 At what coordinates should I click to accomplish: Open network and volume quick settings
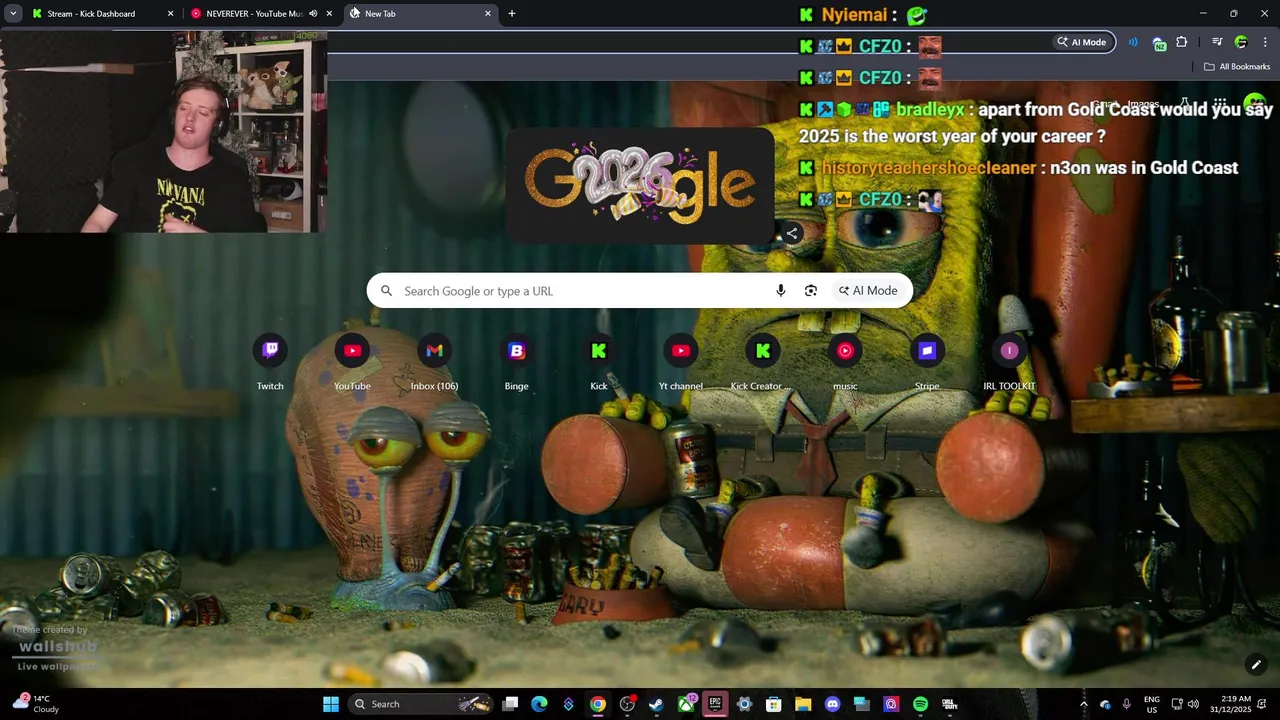1185,704
